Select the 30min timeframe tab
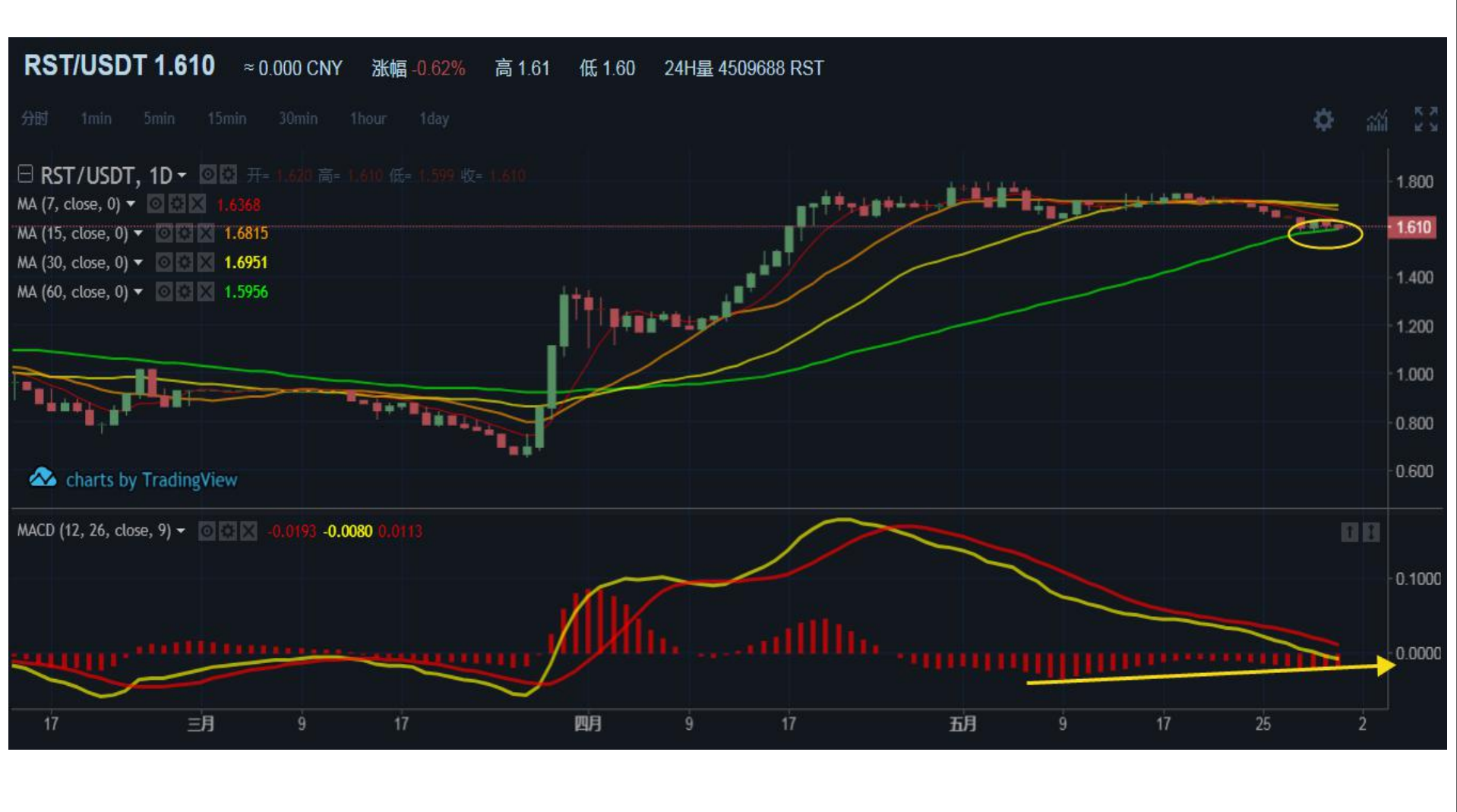 click(298, 118)
